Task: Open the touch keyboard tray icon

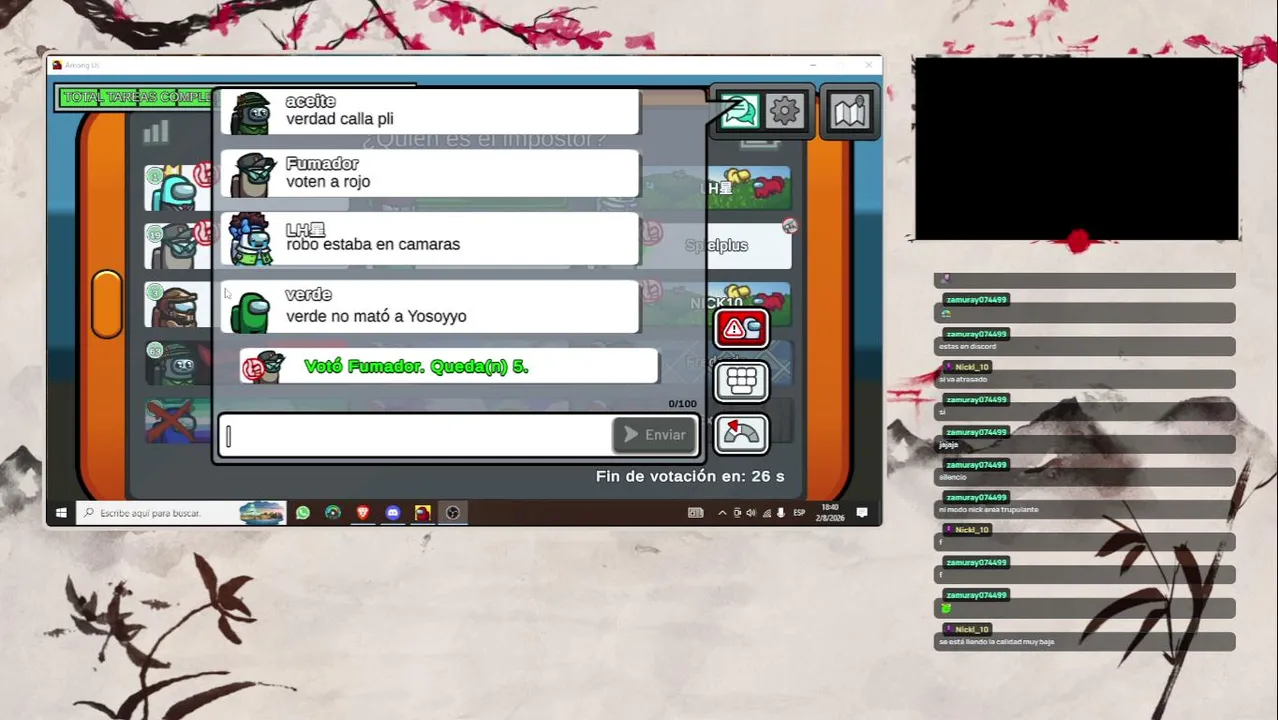Action: (x=696, y=513)
